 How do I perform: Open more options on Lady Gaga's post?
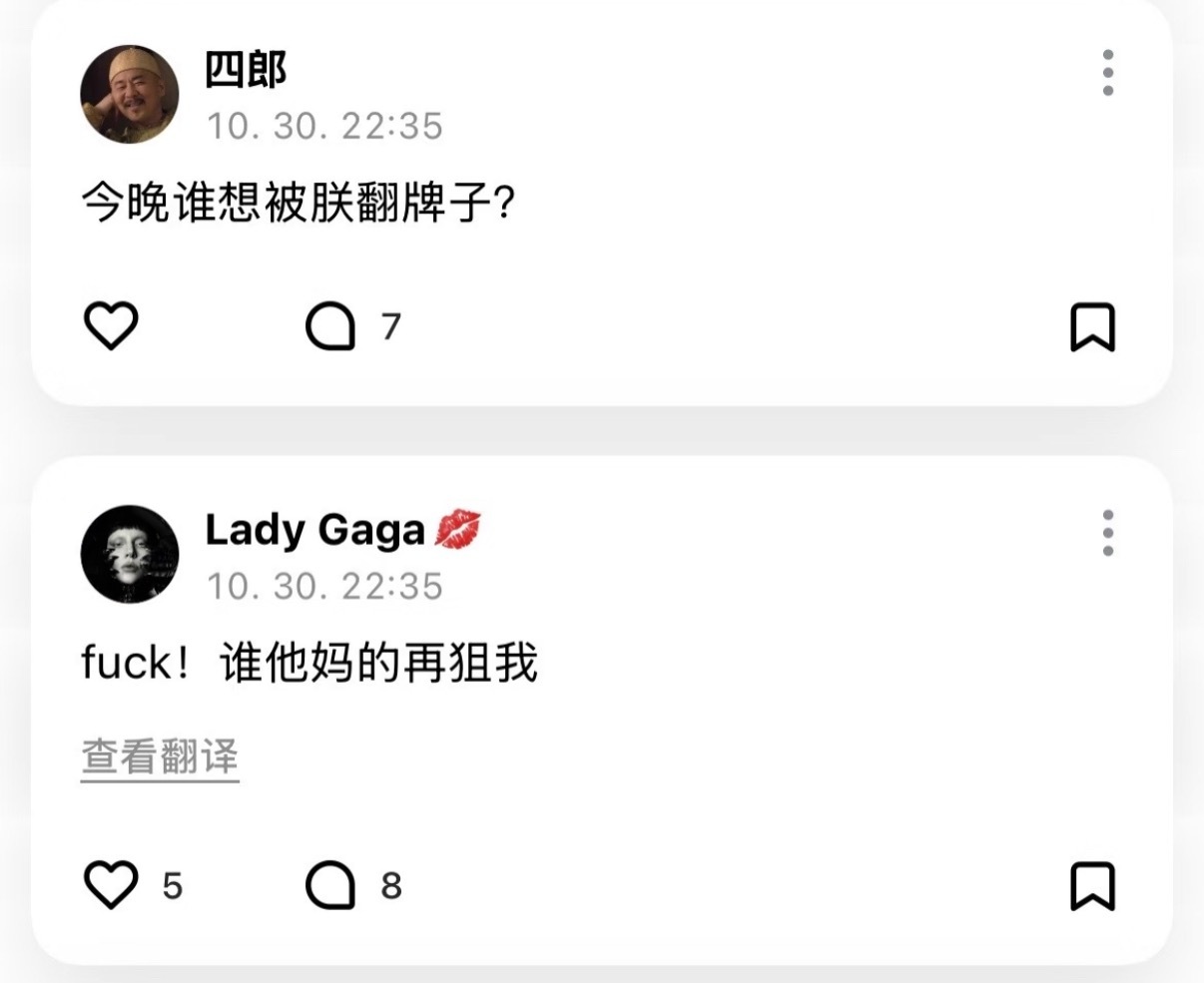coord(1108,532)
